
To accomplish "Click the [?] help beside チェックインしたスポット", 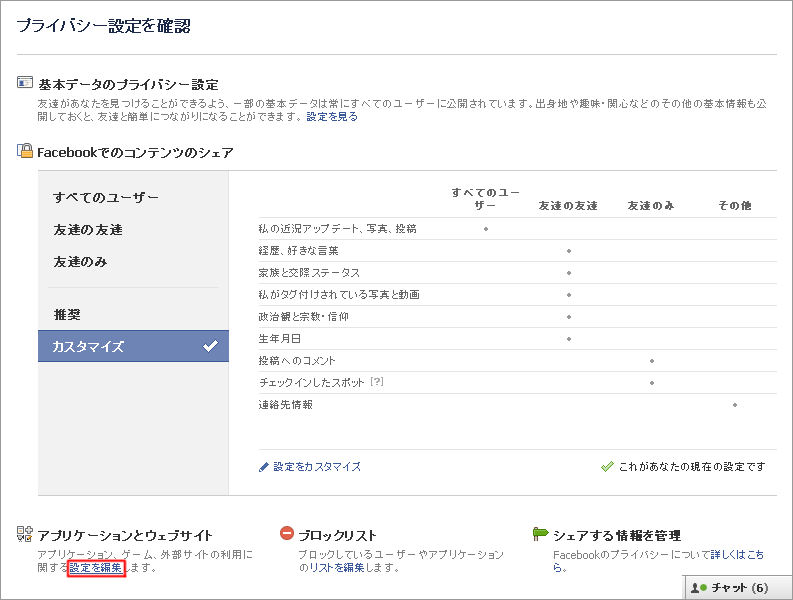I will pos(377,382).
